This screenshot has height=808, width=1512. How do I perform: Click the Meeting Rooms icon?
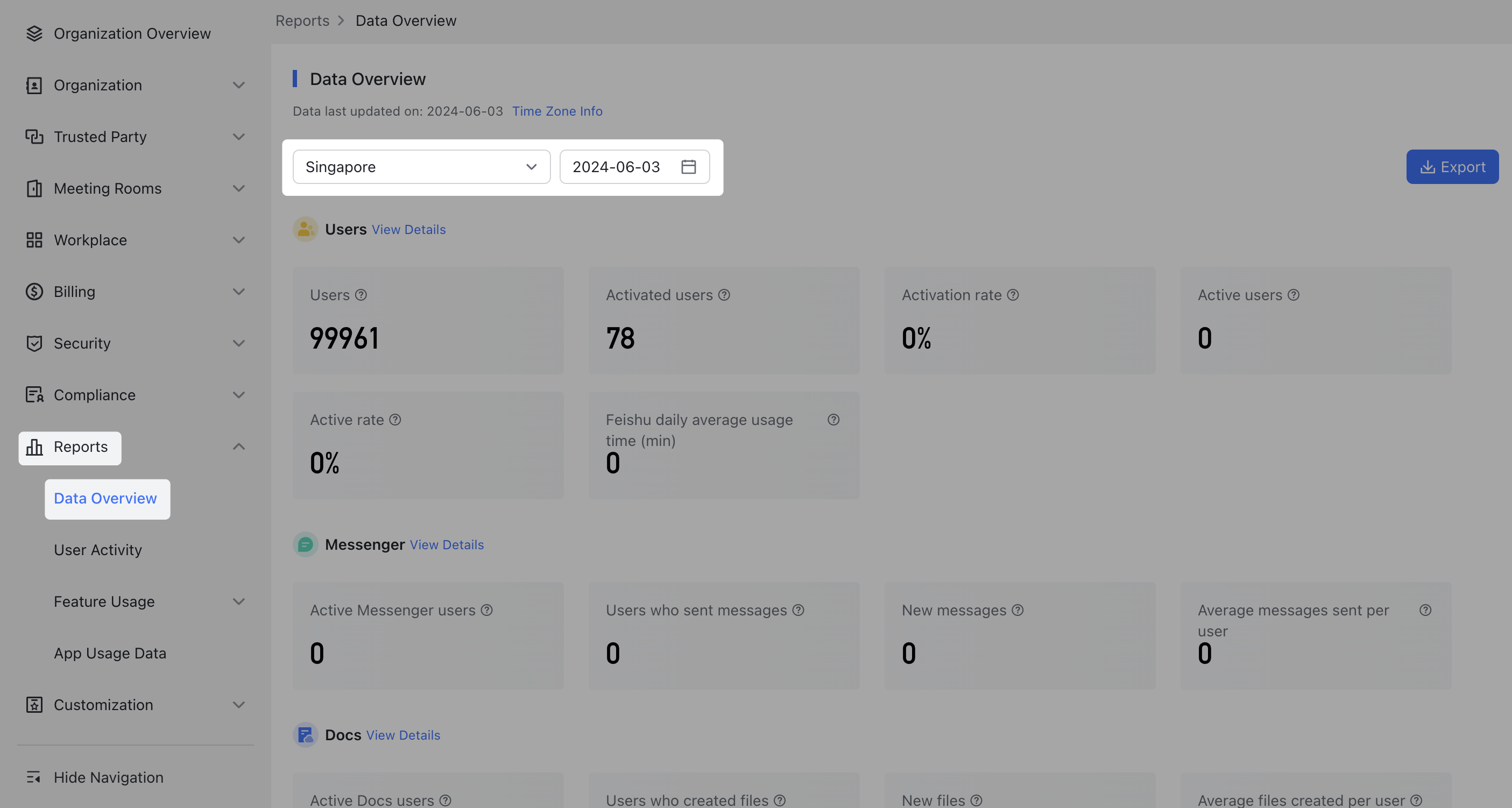click(34, 188)
